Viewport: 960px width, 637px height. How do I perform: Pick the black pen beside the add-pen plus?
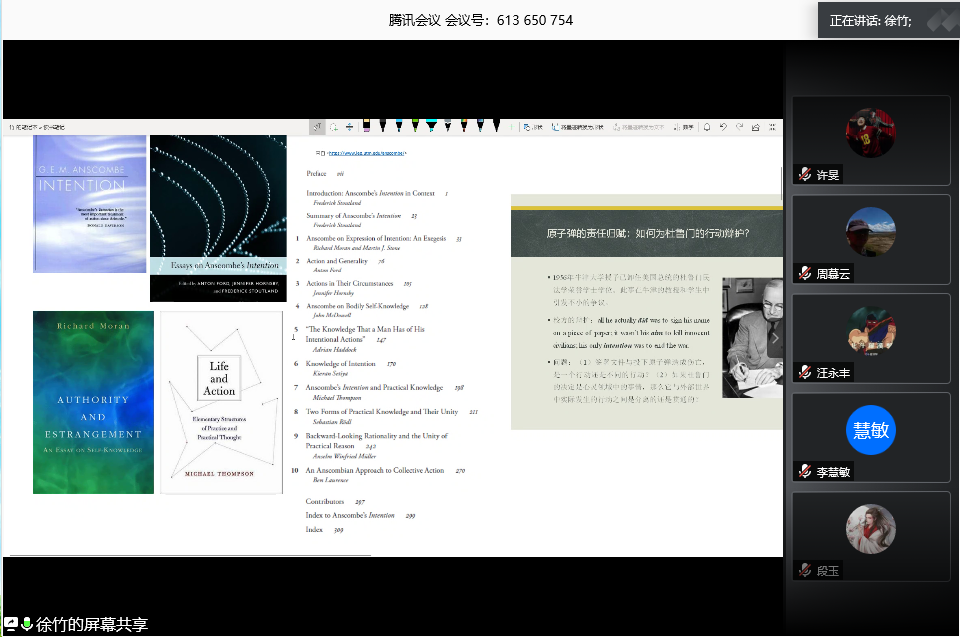(497, 126)
